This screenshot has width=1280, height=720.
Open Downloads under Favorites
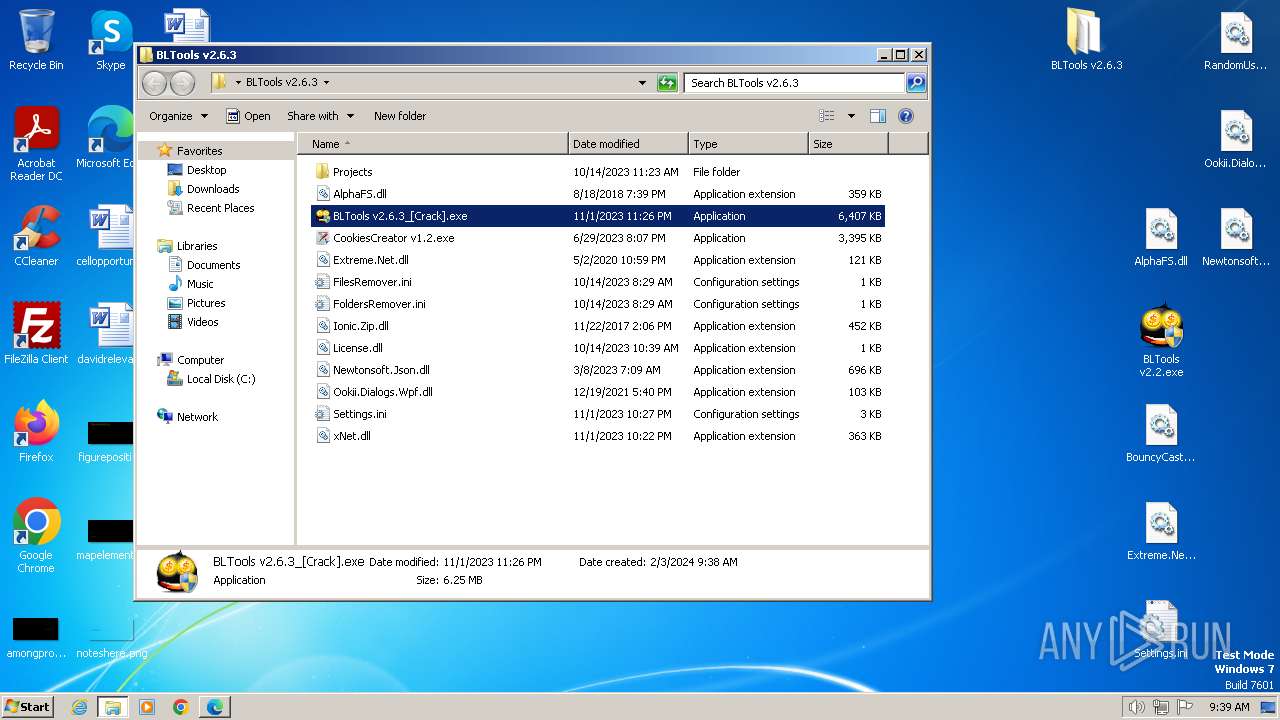[212, 189]
